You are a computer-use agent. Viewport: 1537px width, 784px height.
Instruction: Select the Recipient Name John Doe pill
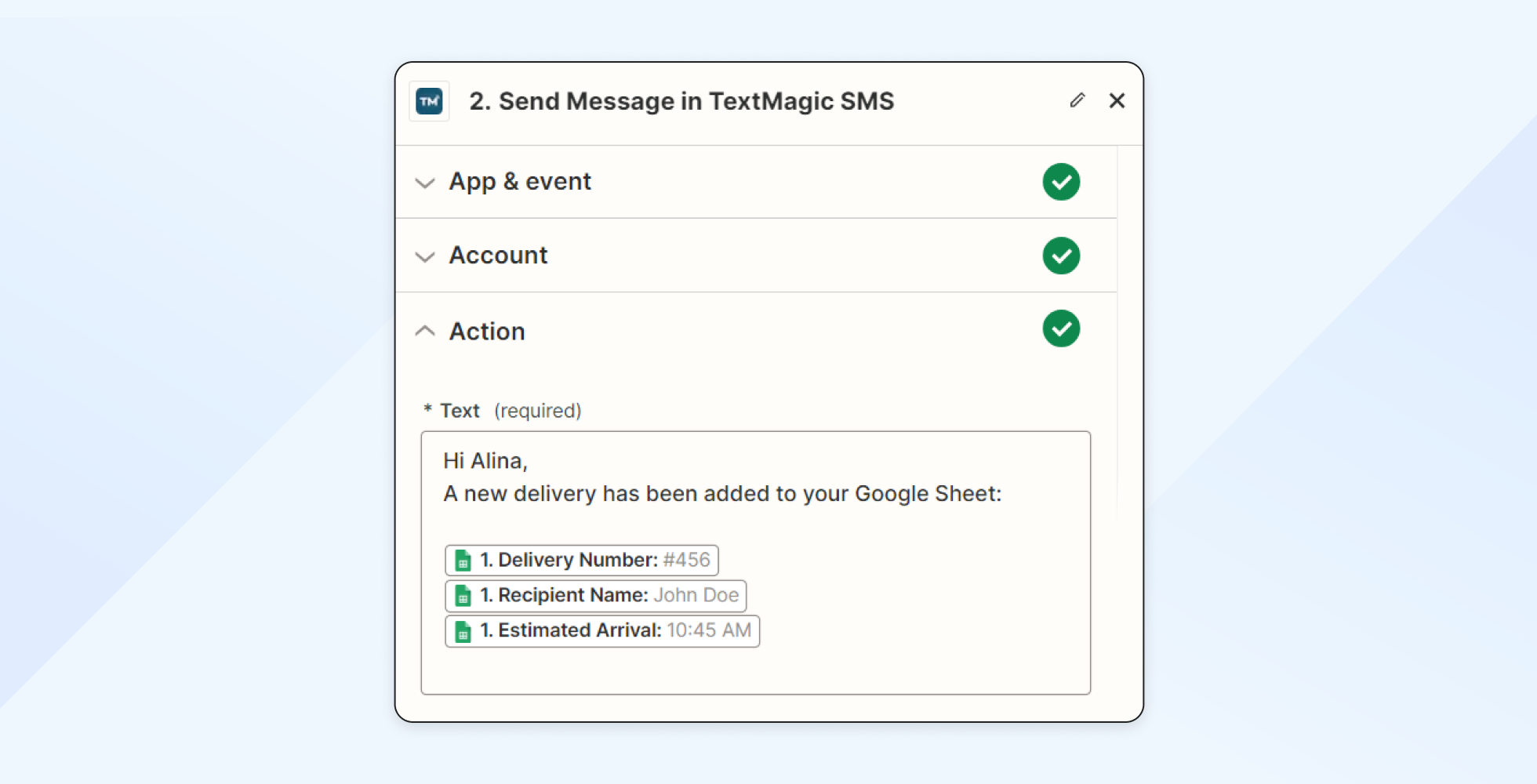point(596,595)
